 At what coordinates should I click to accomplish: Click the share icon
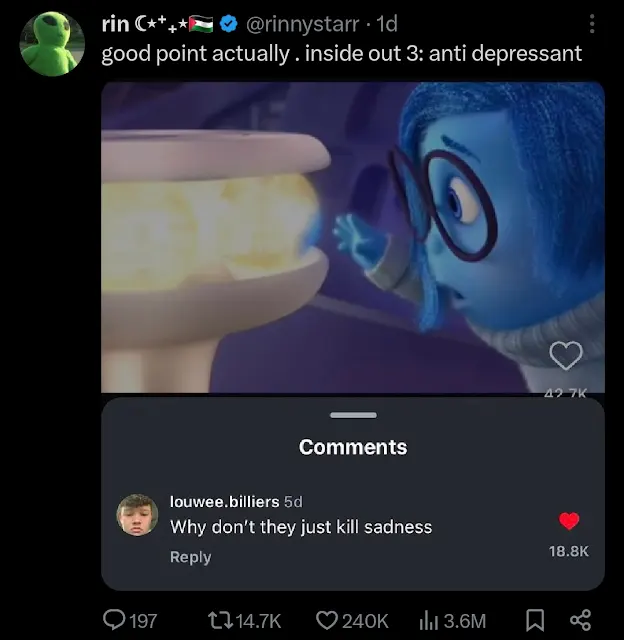tap(579, 620)
